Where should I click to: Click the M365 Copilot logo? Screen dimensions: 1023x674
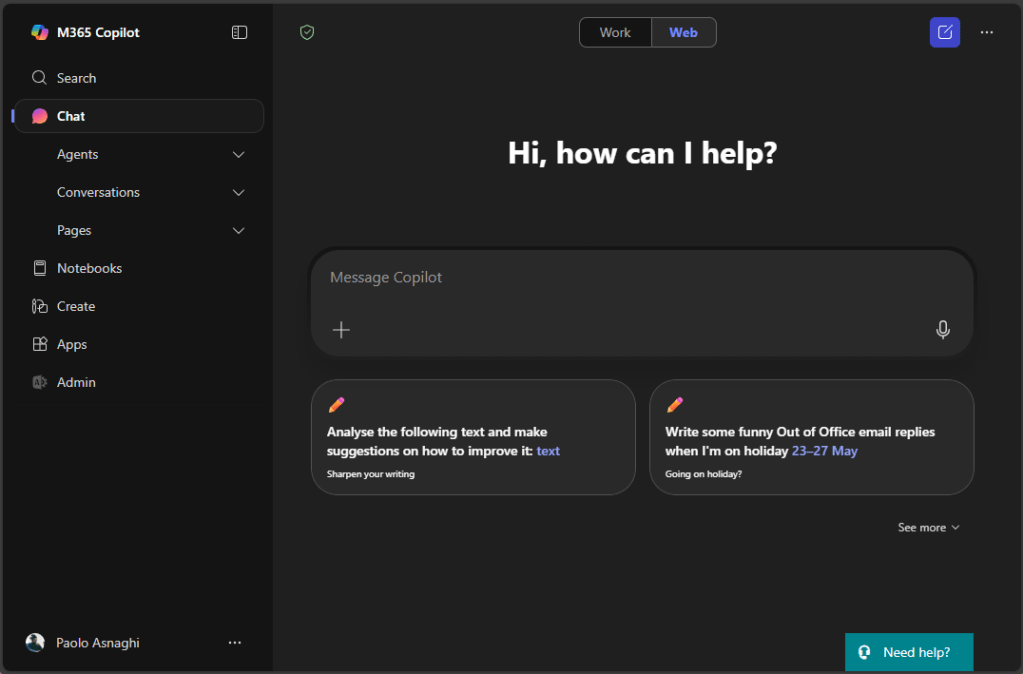pos(40,32)
